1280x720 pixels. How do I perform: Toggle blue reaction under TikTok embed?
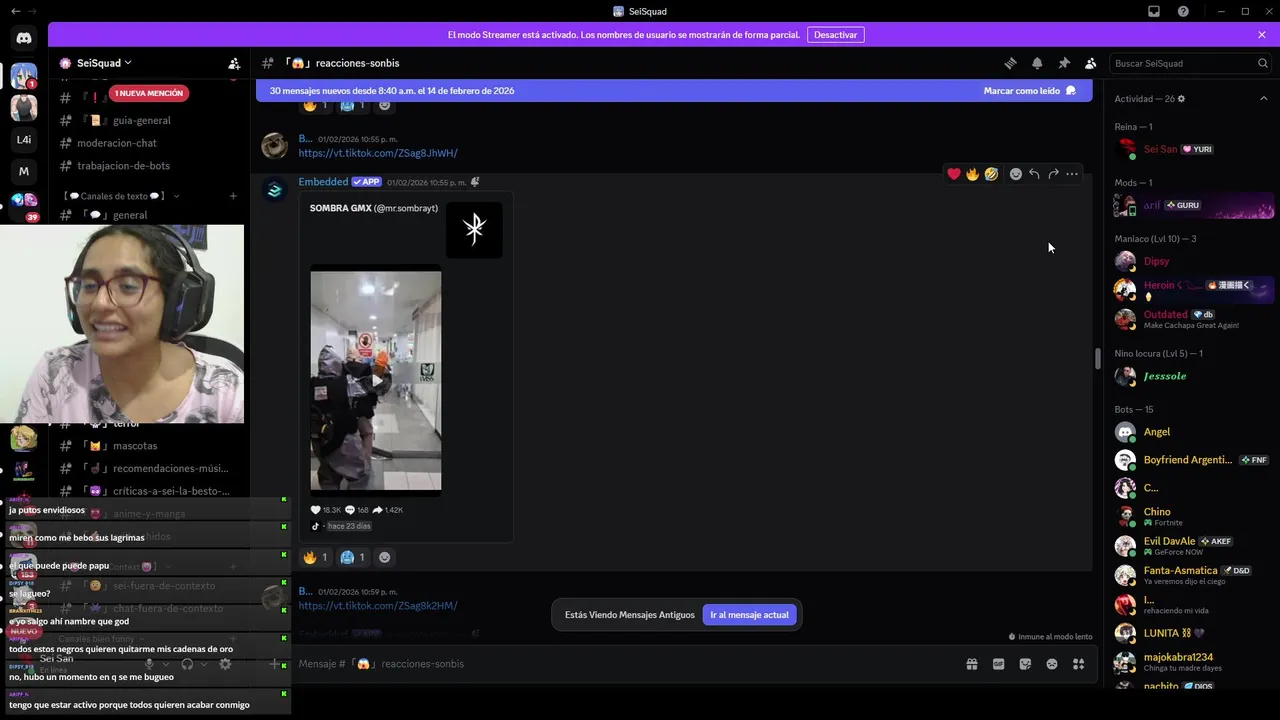click(353, 557)
